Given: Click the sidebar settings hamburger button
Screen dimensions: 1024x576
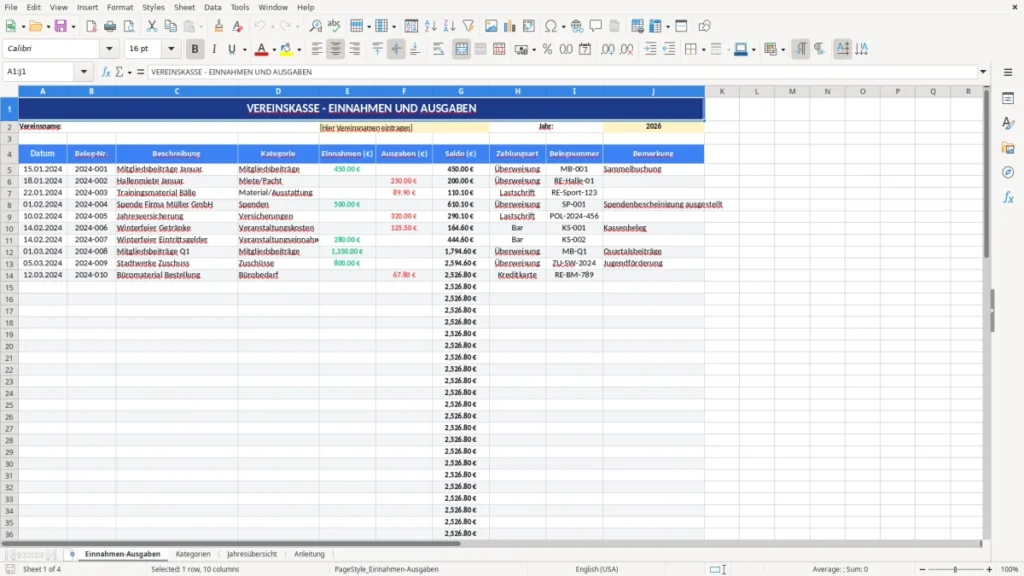Looking at the screenshot, I should (1008, 72).
